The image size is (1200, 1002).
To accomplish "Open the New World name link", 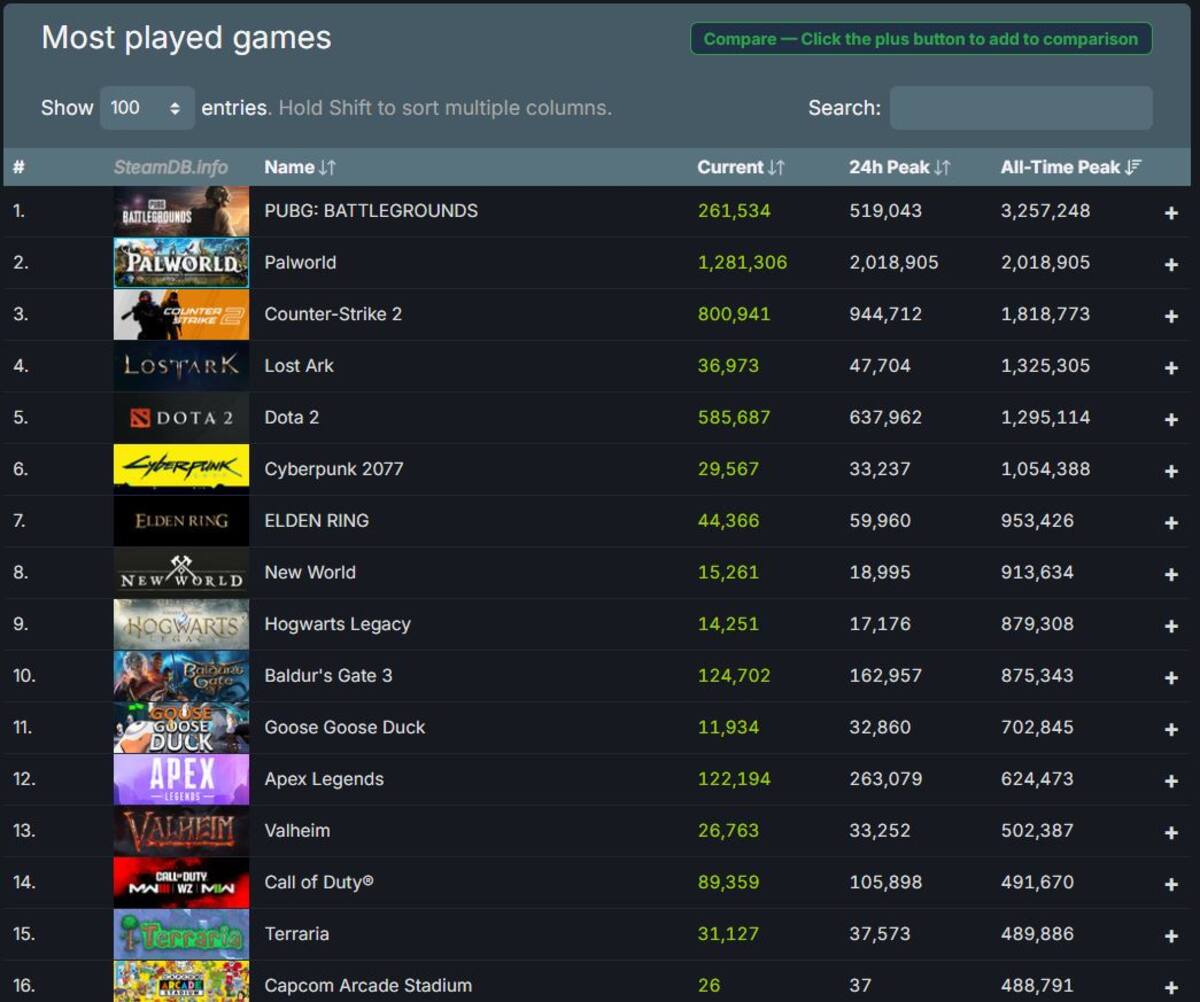I will point(310,572).
